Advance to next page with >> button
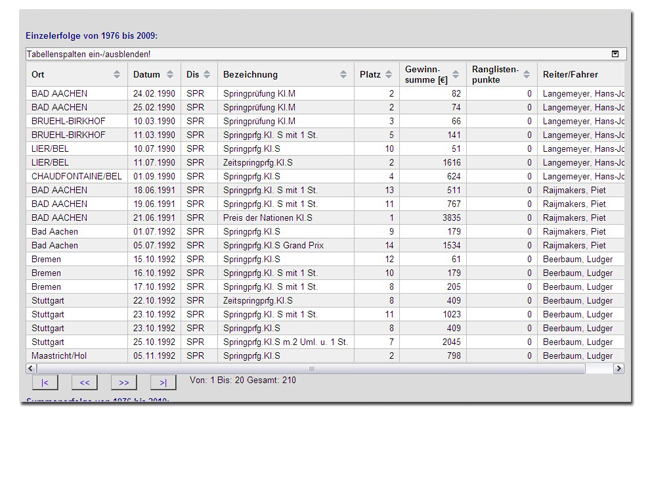The width and height of the screenshot is (650, 504). (123, 383)
